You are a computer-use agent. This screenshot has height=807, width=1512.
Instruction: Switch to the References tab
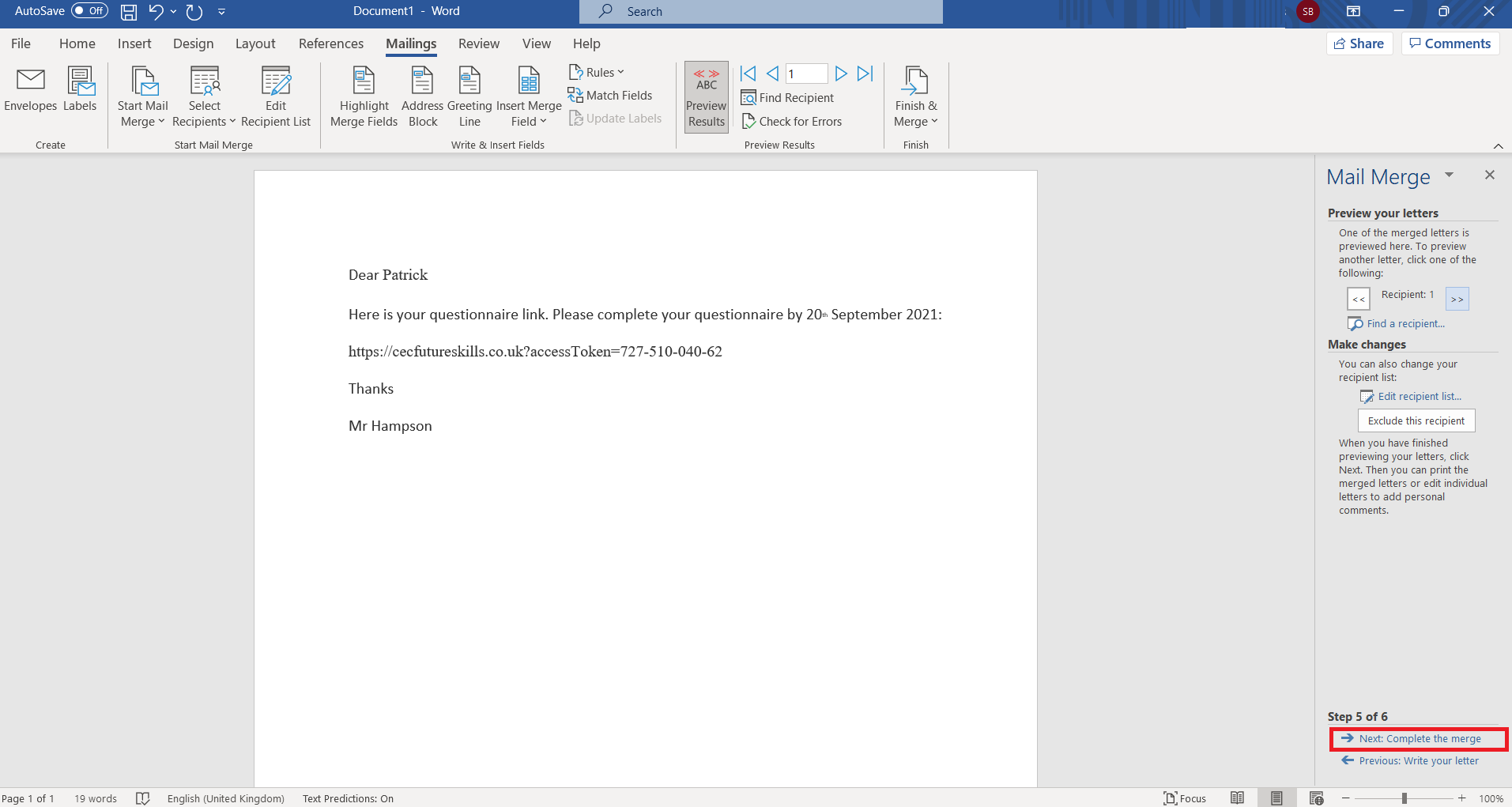(x=331, y=43)
